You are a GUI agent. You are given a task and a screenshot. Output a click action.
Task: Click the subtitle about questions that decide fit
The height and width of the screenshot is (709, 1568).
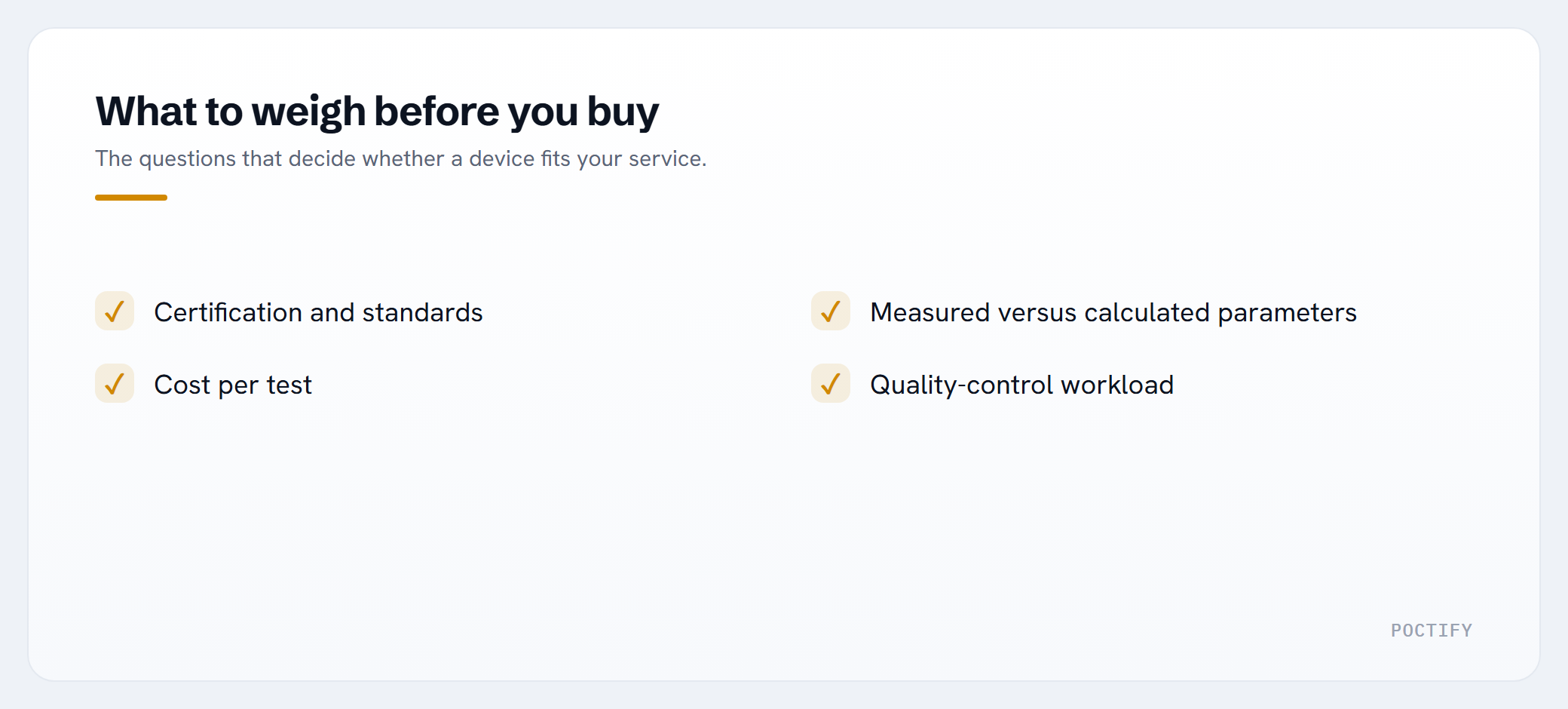[x=401, y=158]
